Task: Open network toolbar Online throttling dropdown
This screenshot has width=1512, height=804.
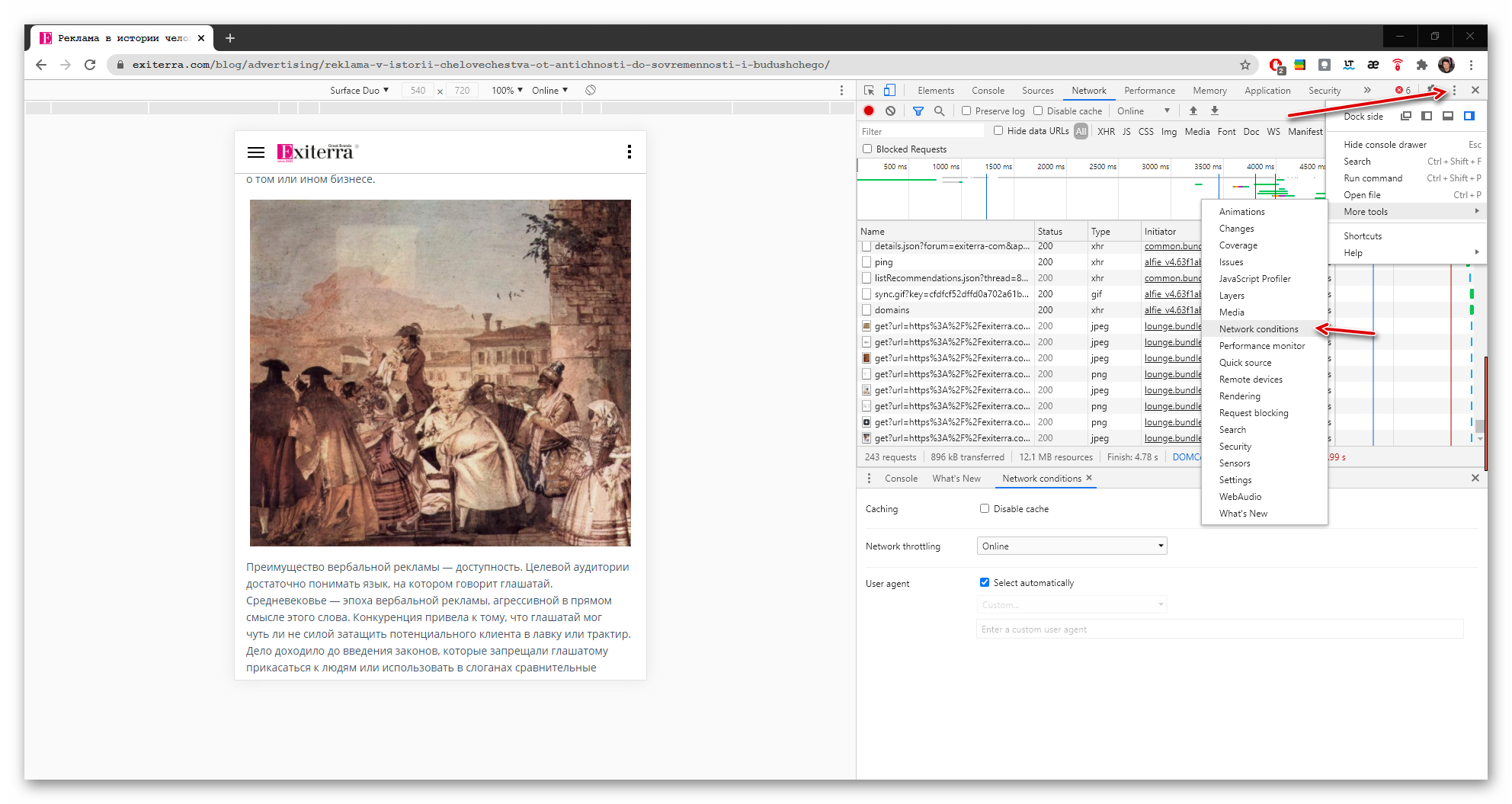Action: click(x=1143, y=111)
